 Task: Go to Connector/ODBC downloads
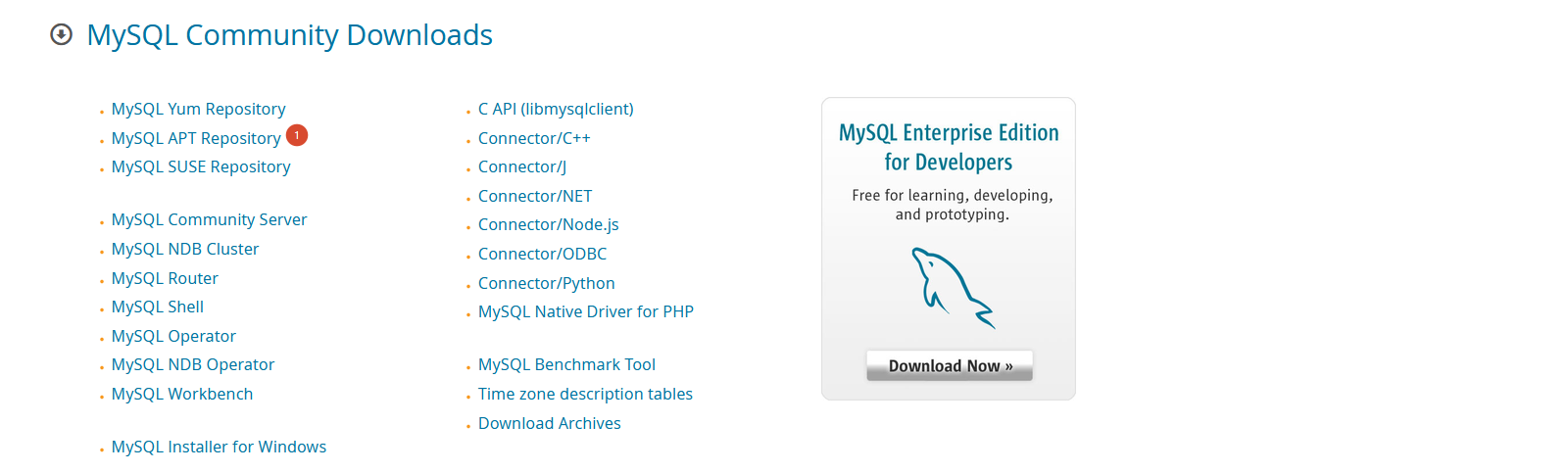542,254
